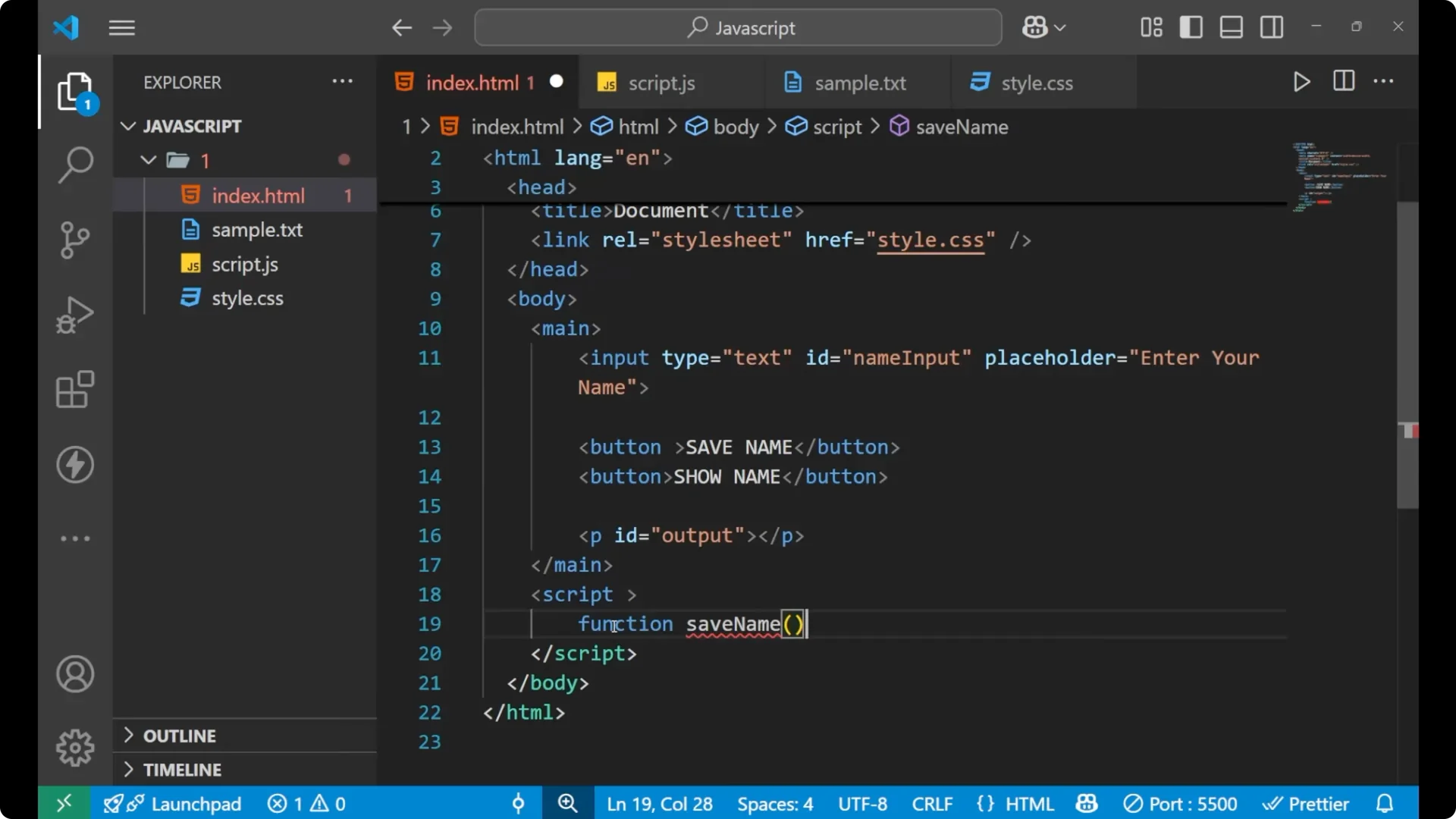1456x819 pixels.
Task: Open Manage via the gear icon
Action: coord(74,747)
